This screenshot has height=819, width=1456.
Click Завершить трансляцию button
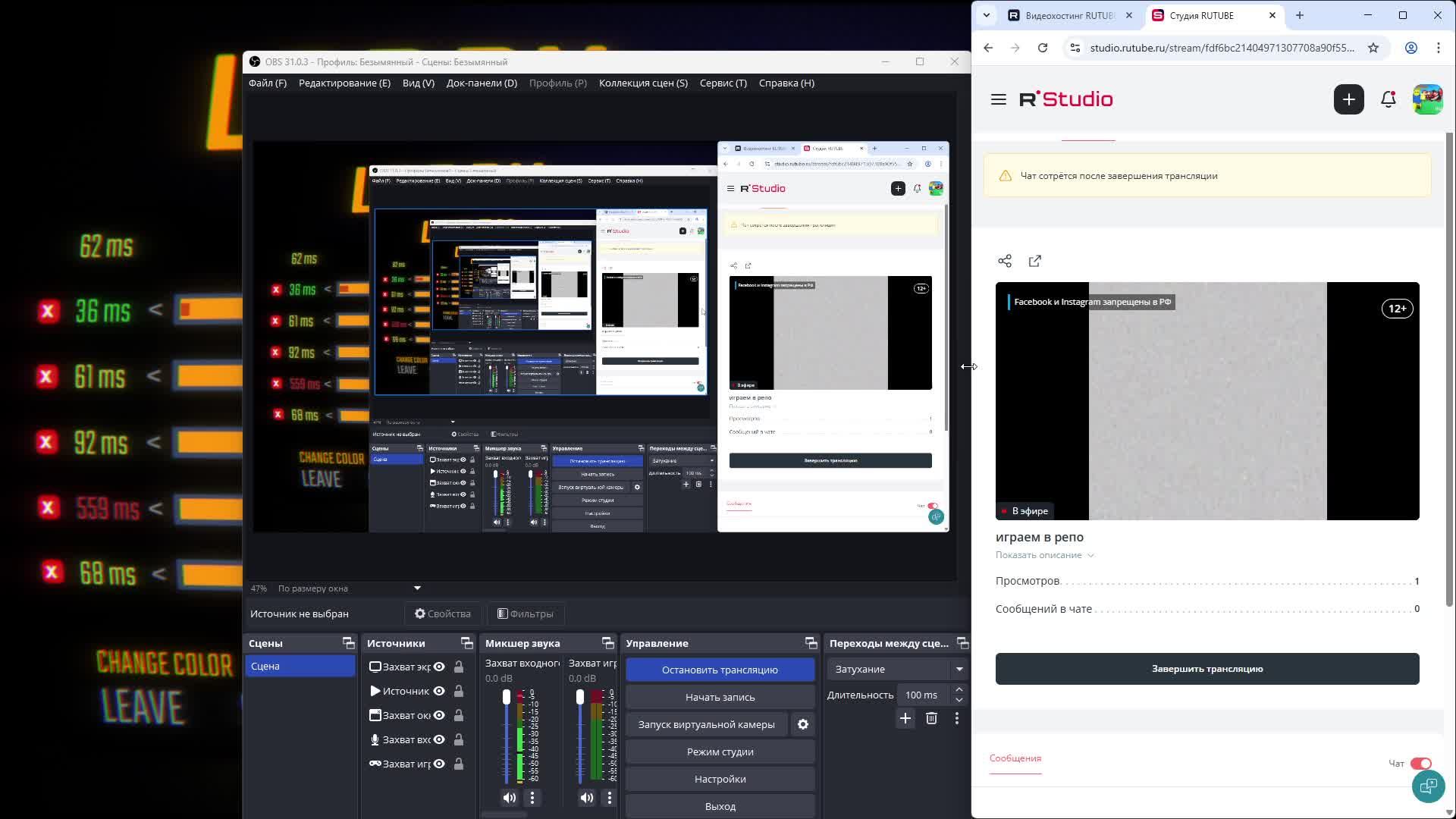pyautogui.click(x=1207, y=669)
